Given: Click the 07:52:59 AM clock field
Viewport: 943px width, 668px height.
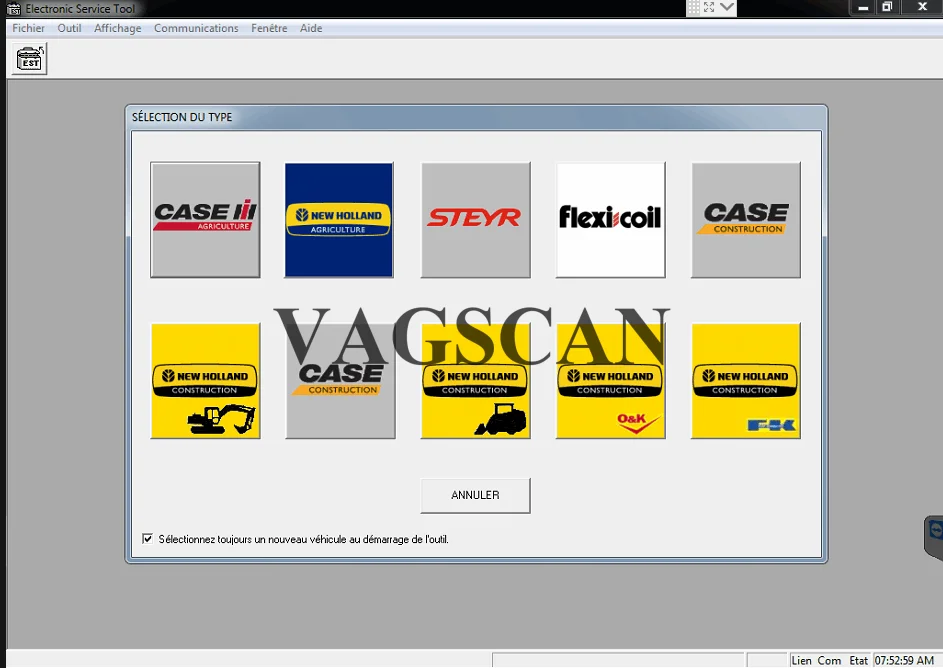Looking at the screenshot, I should point(904,660).
